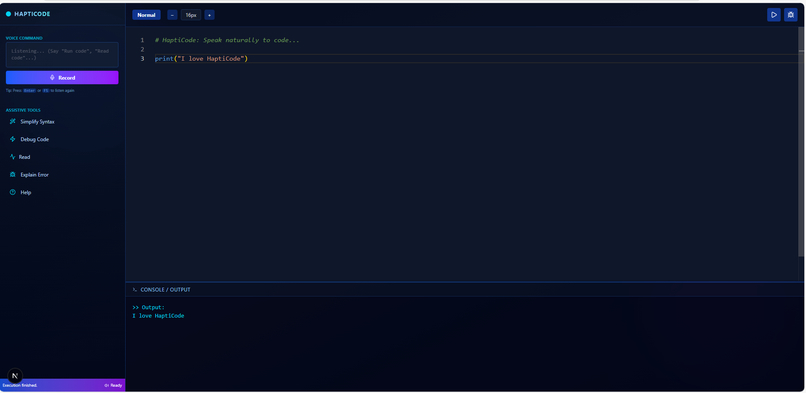Click the cyan dot logo beside HAPTICODE
Viewport: 806px width, 393px height.
coord(8,14)
